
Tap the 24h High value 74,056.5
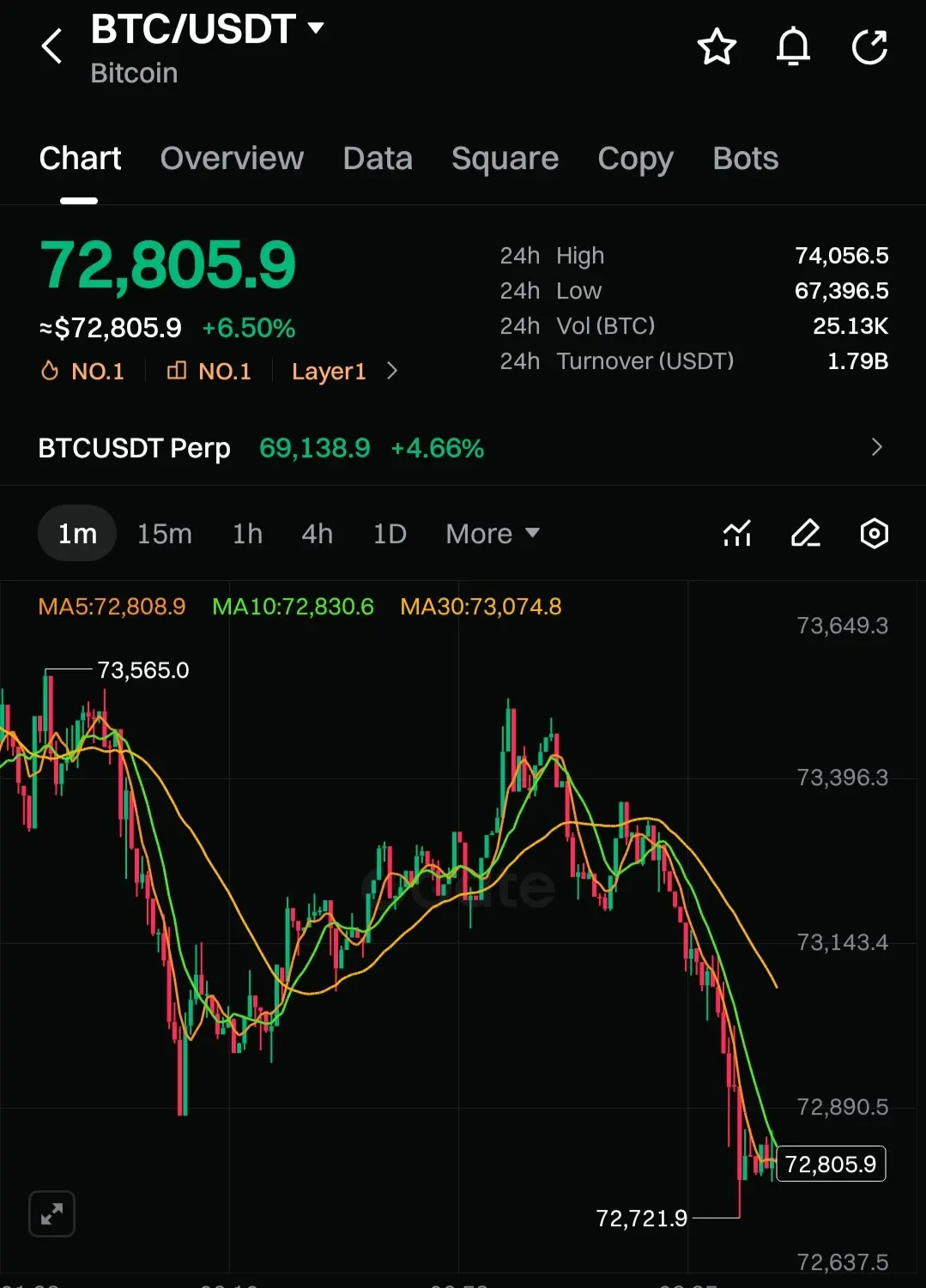pyautogui.click(x=842, y=256)
